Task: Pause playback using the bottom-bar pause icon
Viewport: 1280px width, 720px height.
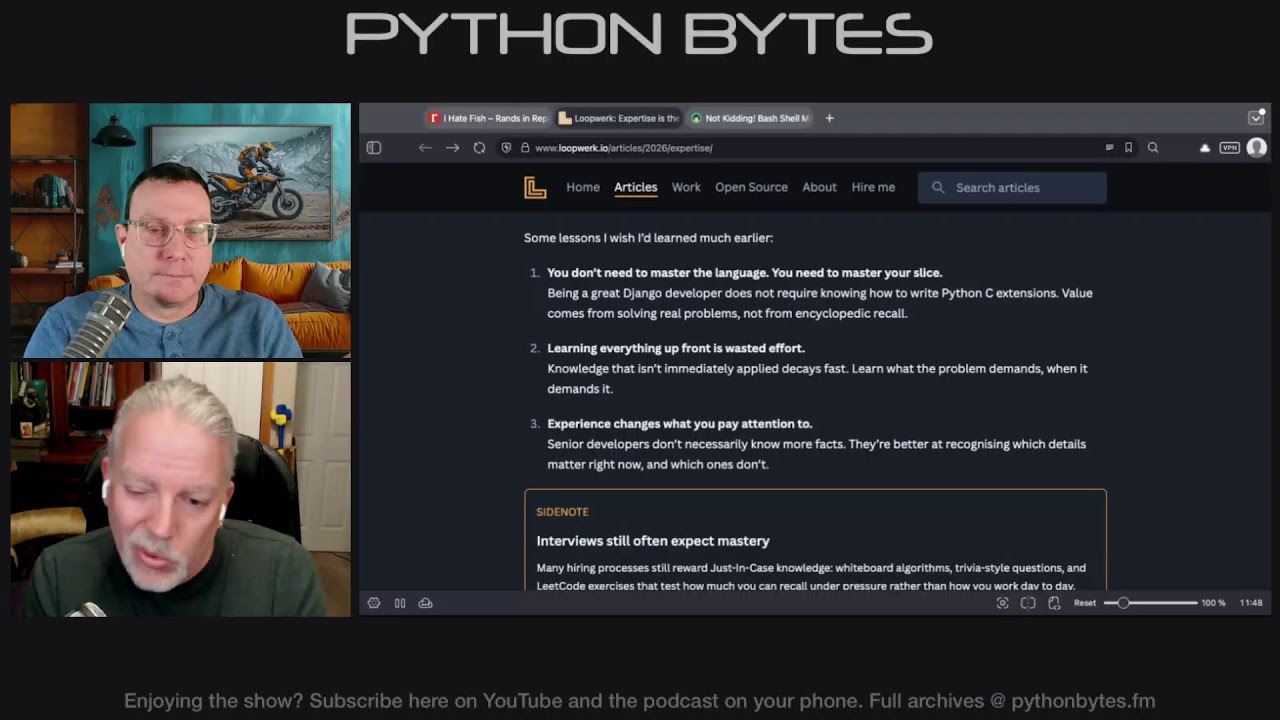Action: [x=399, y=602]
